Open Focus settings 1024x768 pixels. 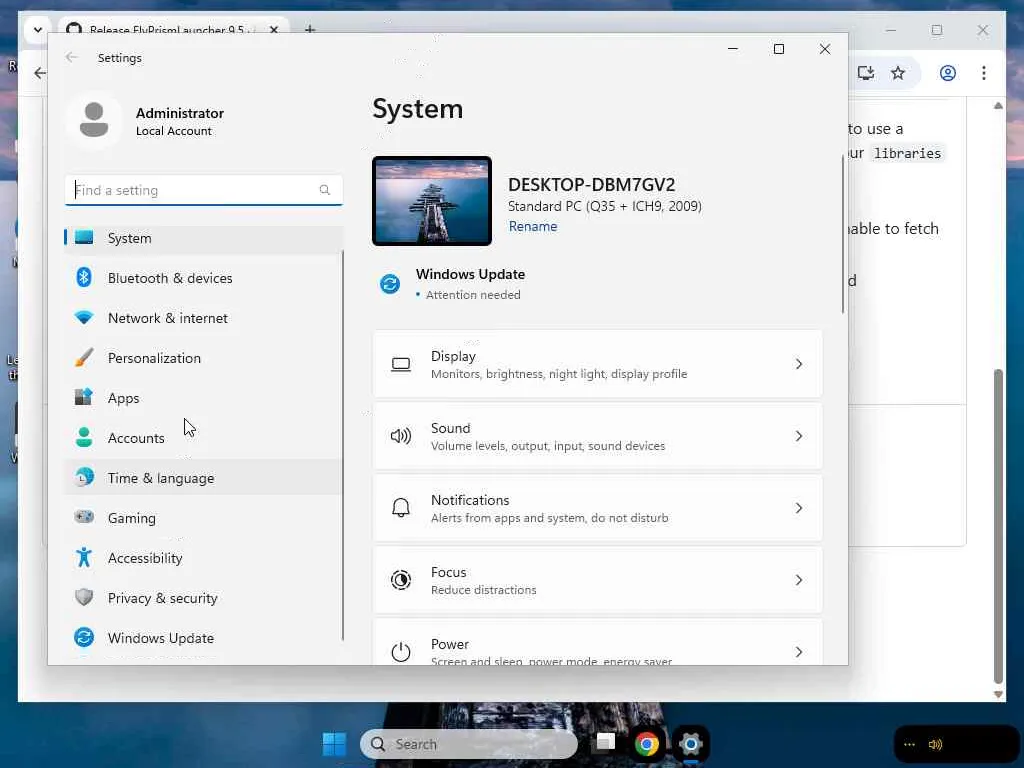(x=598, y=580)
